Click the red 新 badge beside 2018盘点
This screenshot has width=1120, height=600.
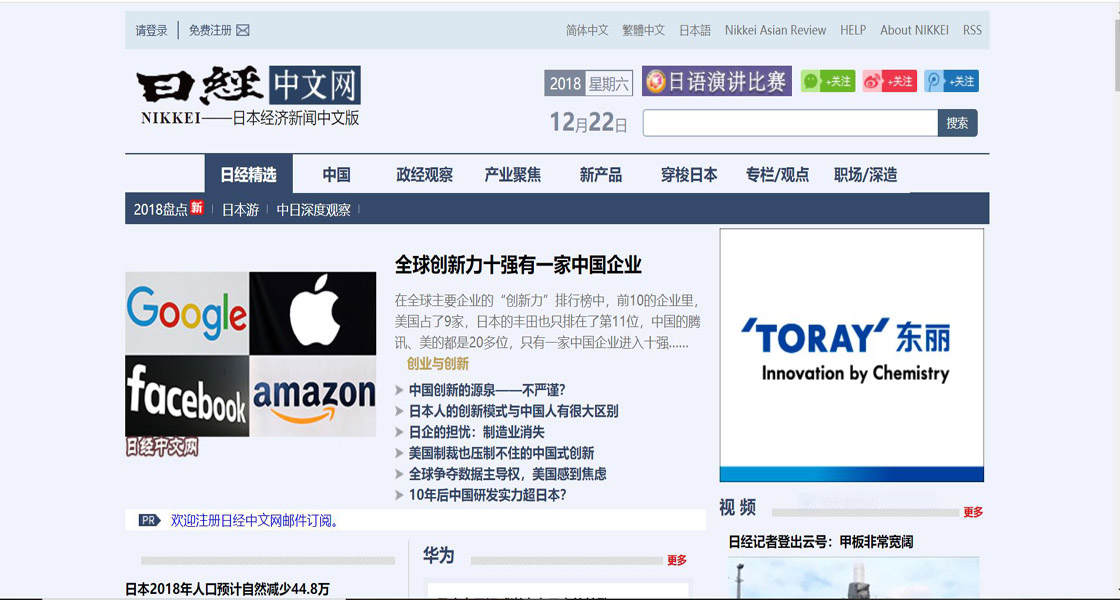[197, 208]
